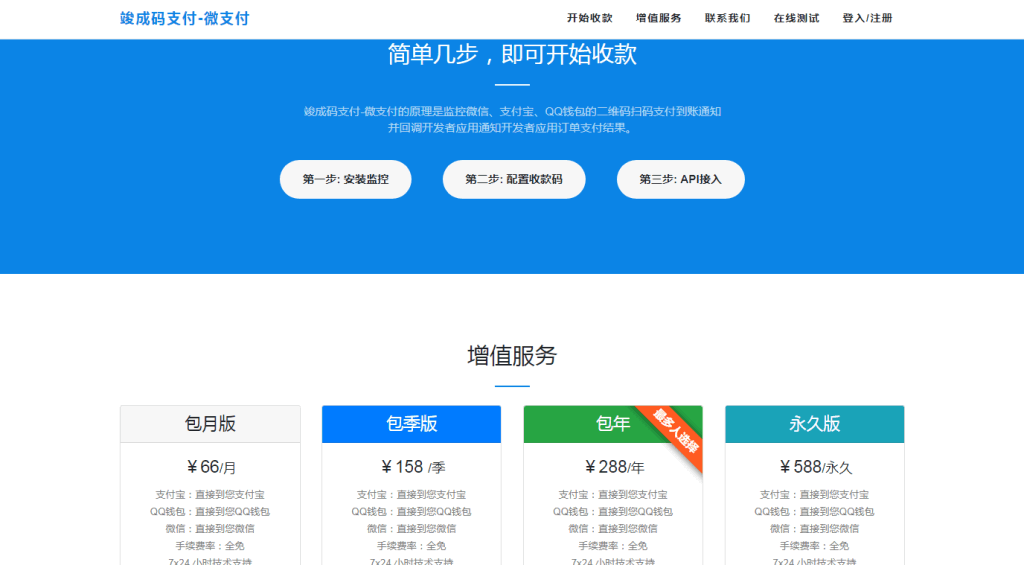Select the blue 包季版 plan header

[x=411, y=424]
